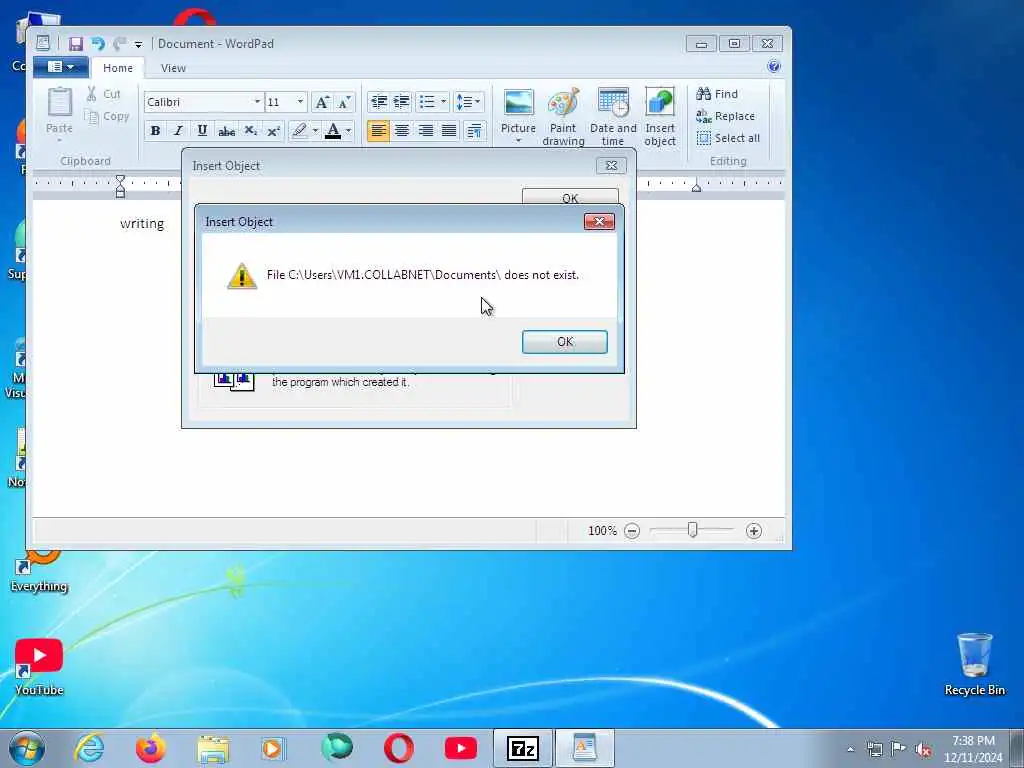
Task: Click the warning triangle icon in error dialog
Action: 242,276
